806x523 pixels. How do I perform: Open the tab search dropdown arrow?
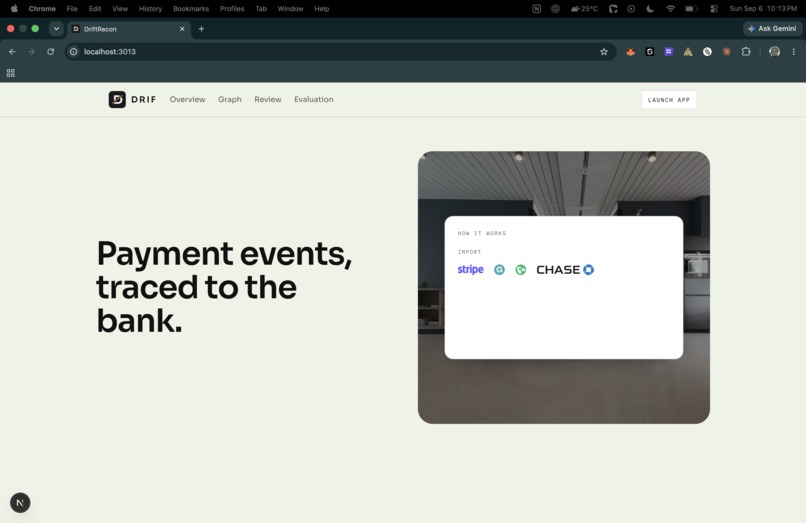[56, 29]
